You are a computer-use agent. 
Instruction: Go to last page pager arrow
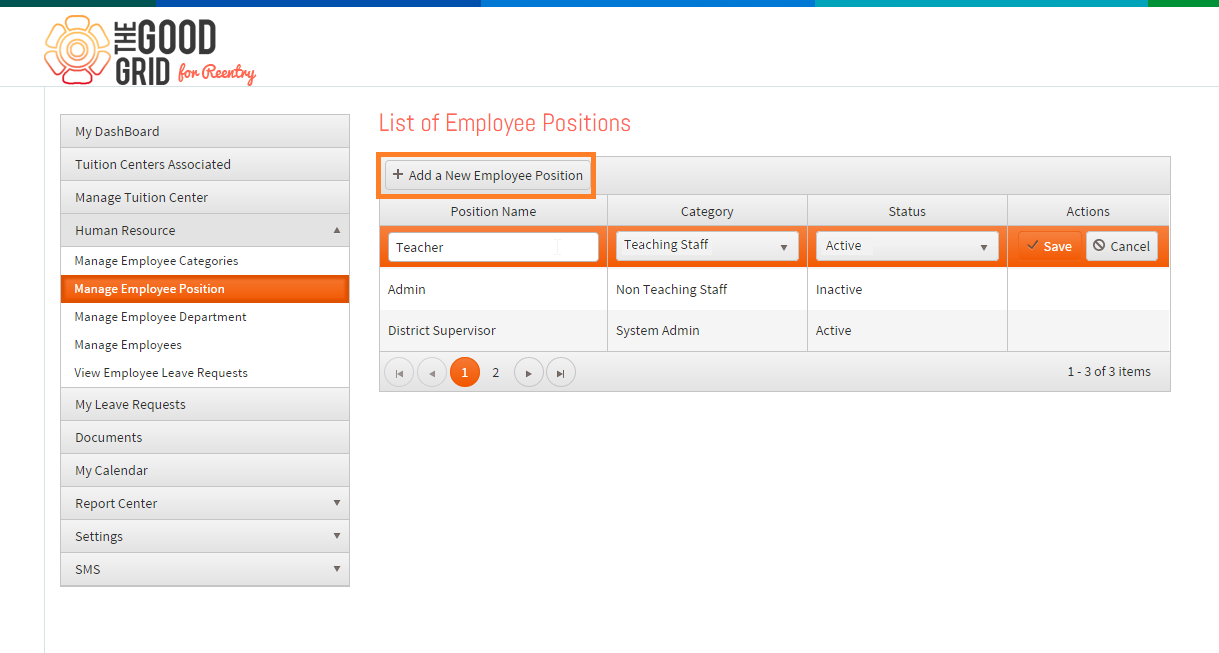click(x=561, y=372)
